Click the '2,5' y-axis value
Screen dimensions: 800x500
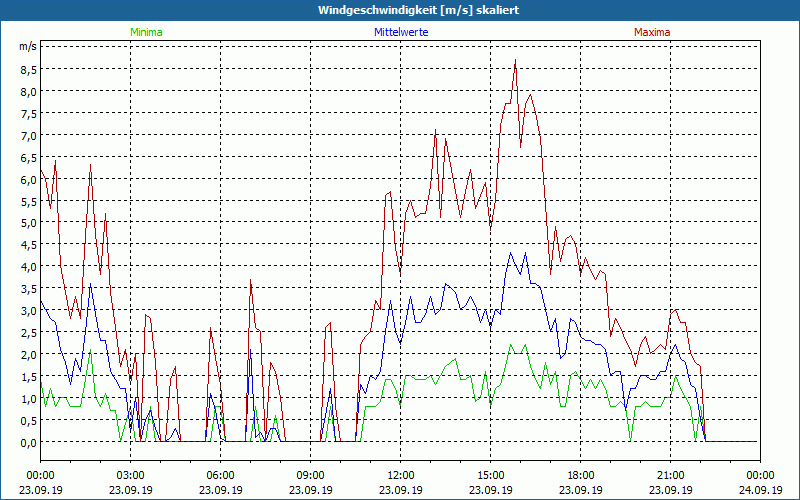[28, 333]
